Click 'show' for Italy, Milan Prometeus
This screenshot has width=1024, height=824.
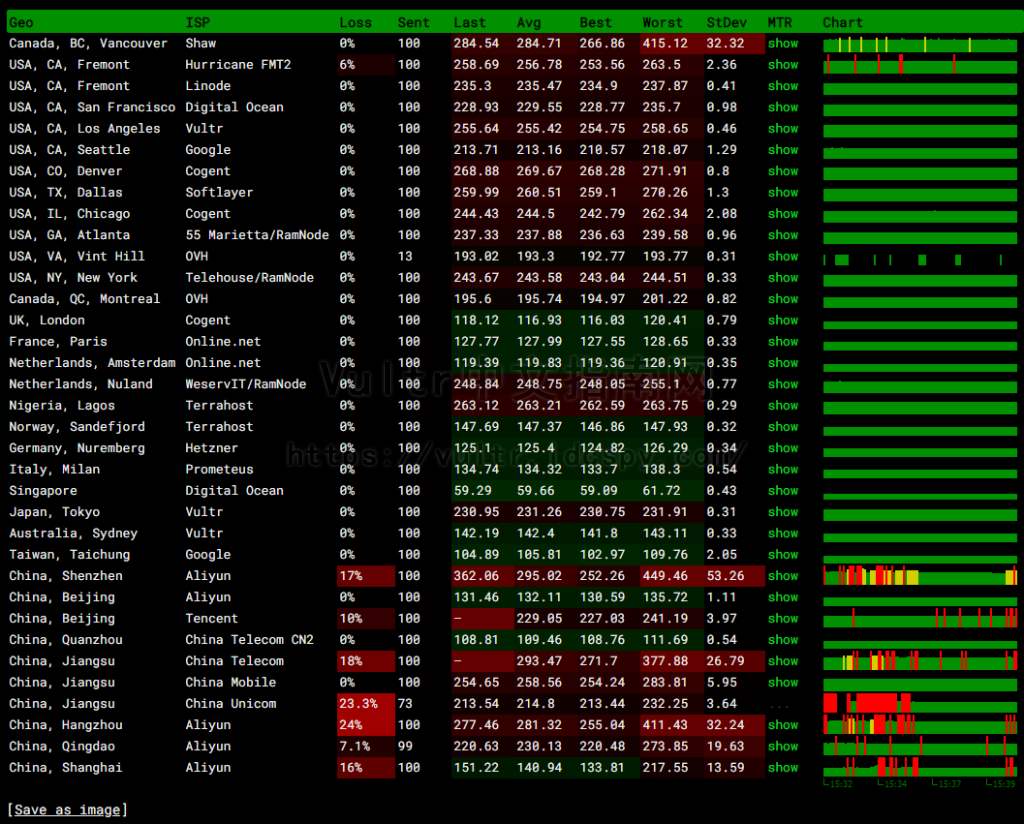(x=783, y=469)
